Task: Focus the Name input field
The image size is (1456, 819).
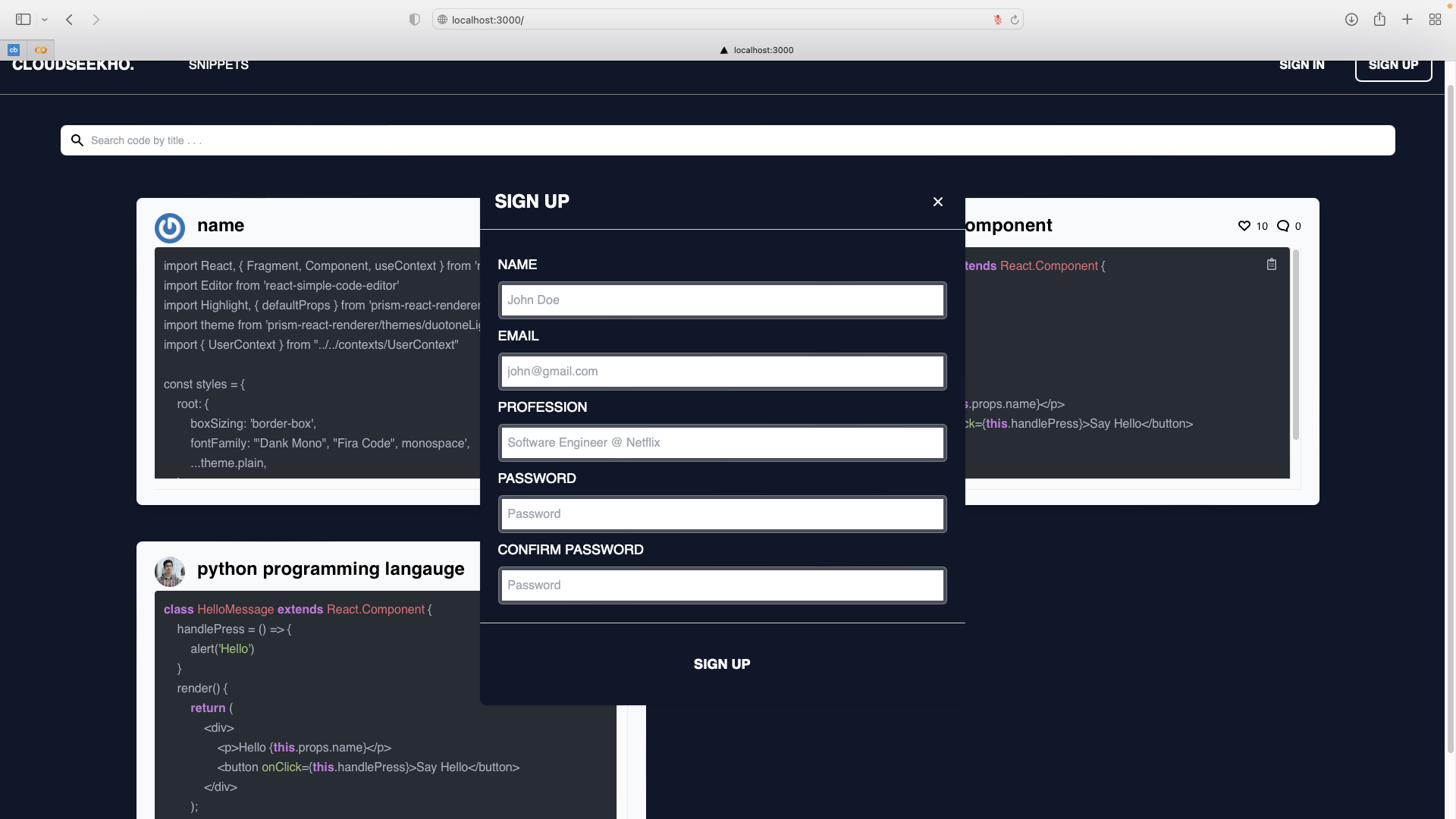Action: pos(722,300)
